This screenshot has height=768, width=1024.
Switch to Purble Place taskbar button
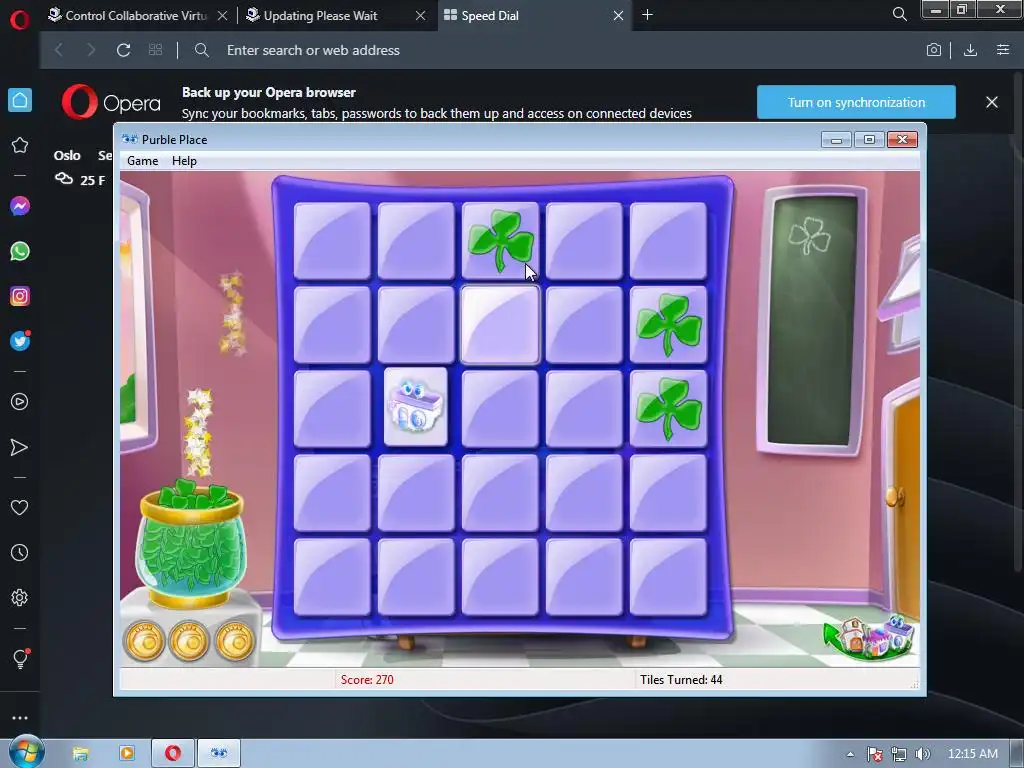pyautogui.click(x=219, y=754)
